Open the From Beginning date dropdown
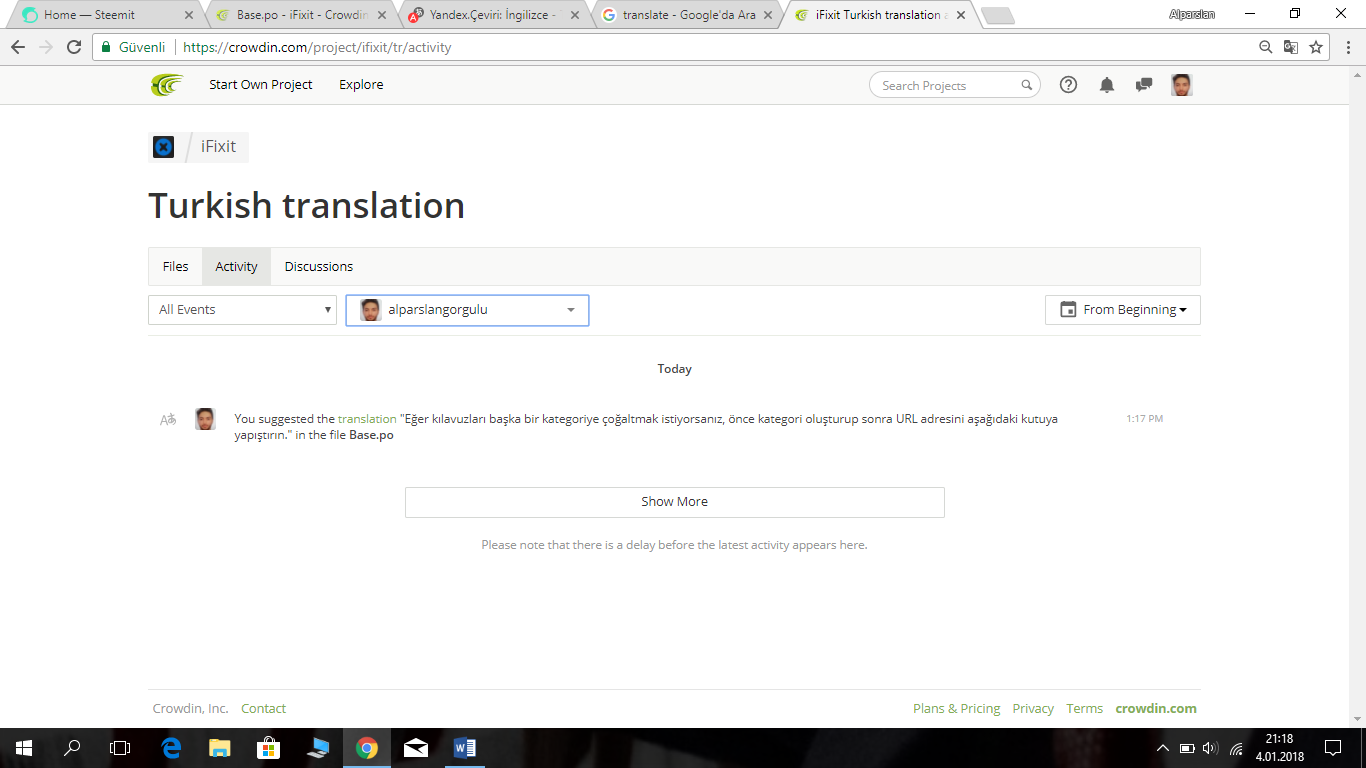Image resolution: width=1366 pixels, height=768 pixels. (1123, 310)
